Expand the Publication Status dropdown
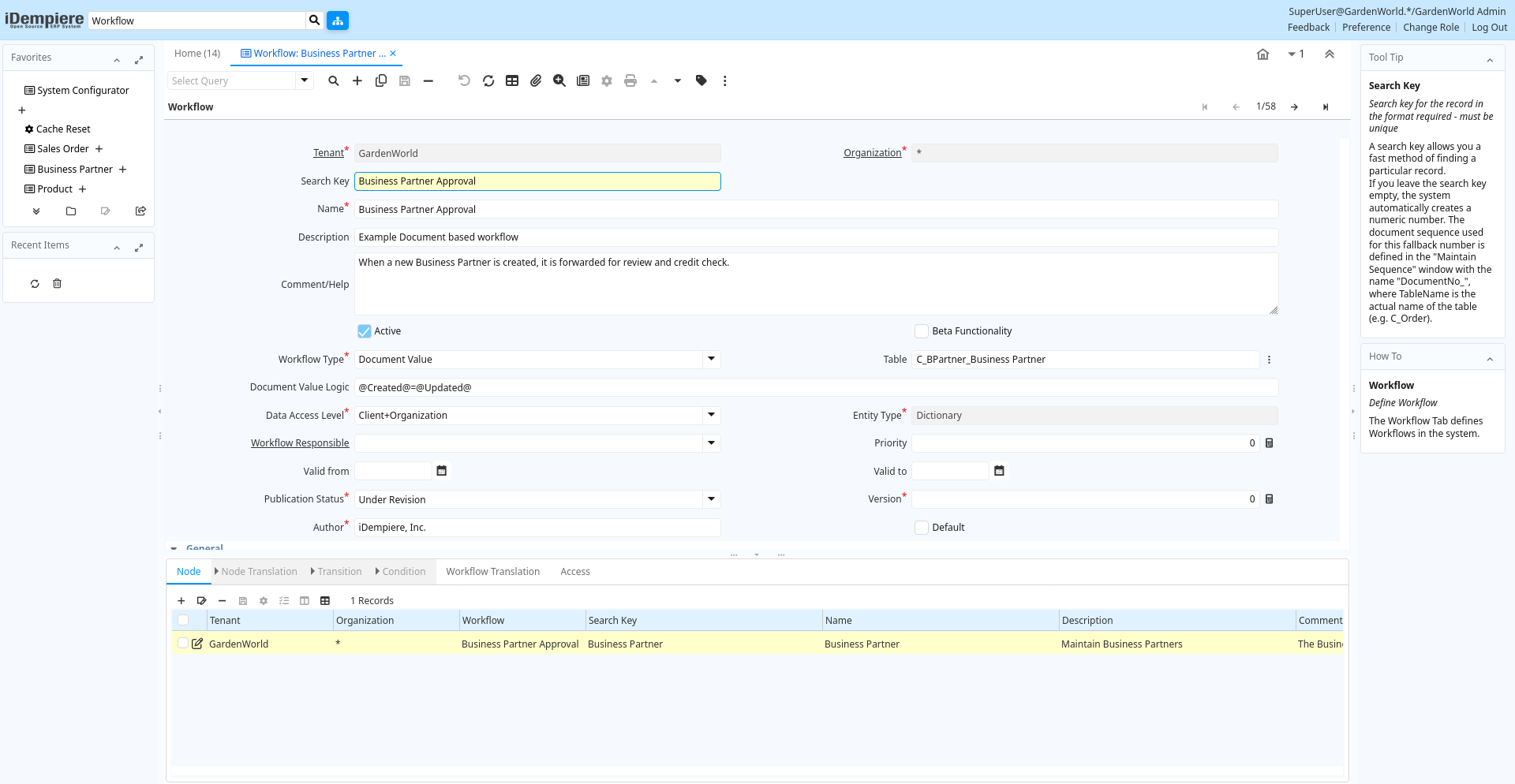Viewport: 1515px width, 784px height. [x=711, y=499]
